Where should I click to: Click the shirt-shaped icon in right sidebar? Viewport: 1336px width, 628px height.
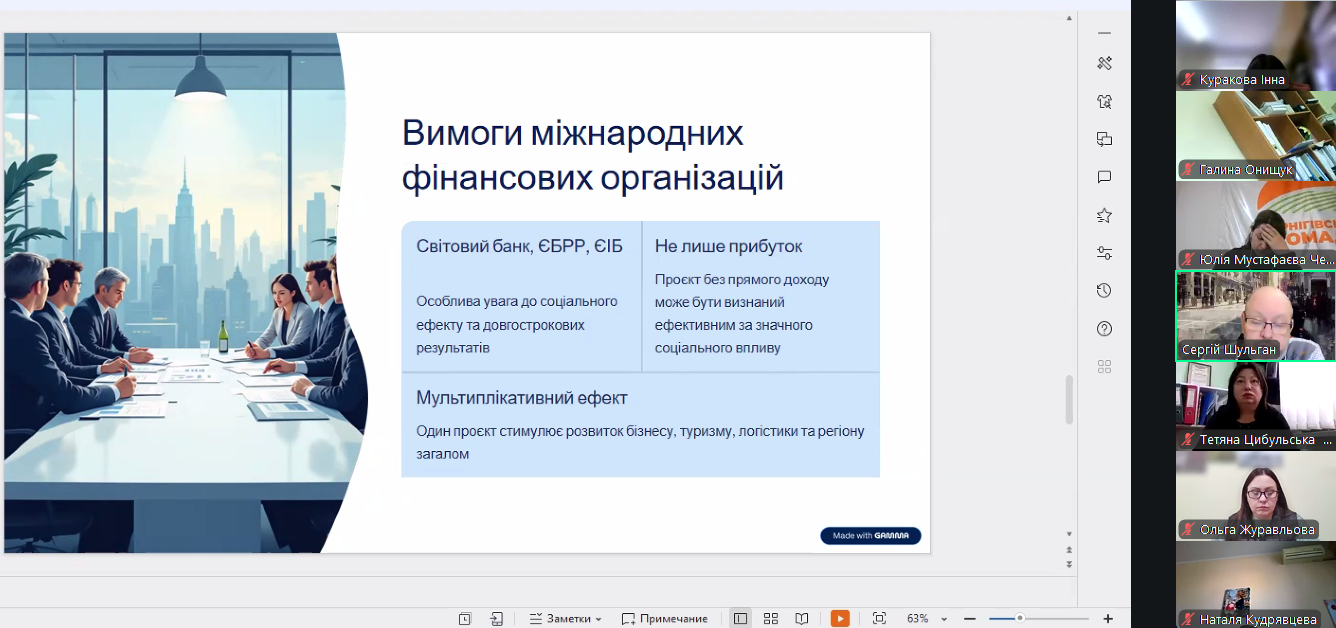(1104, 101)
